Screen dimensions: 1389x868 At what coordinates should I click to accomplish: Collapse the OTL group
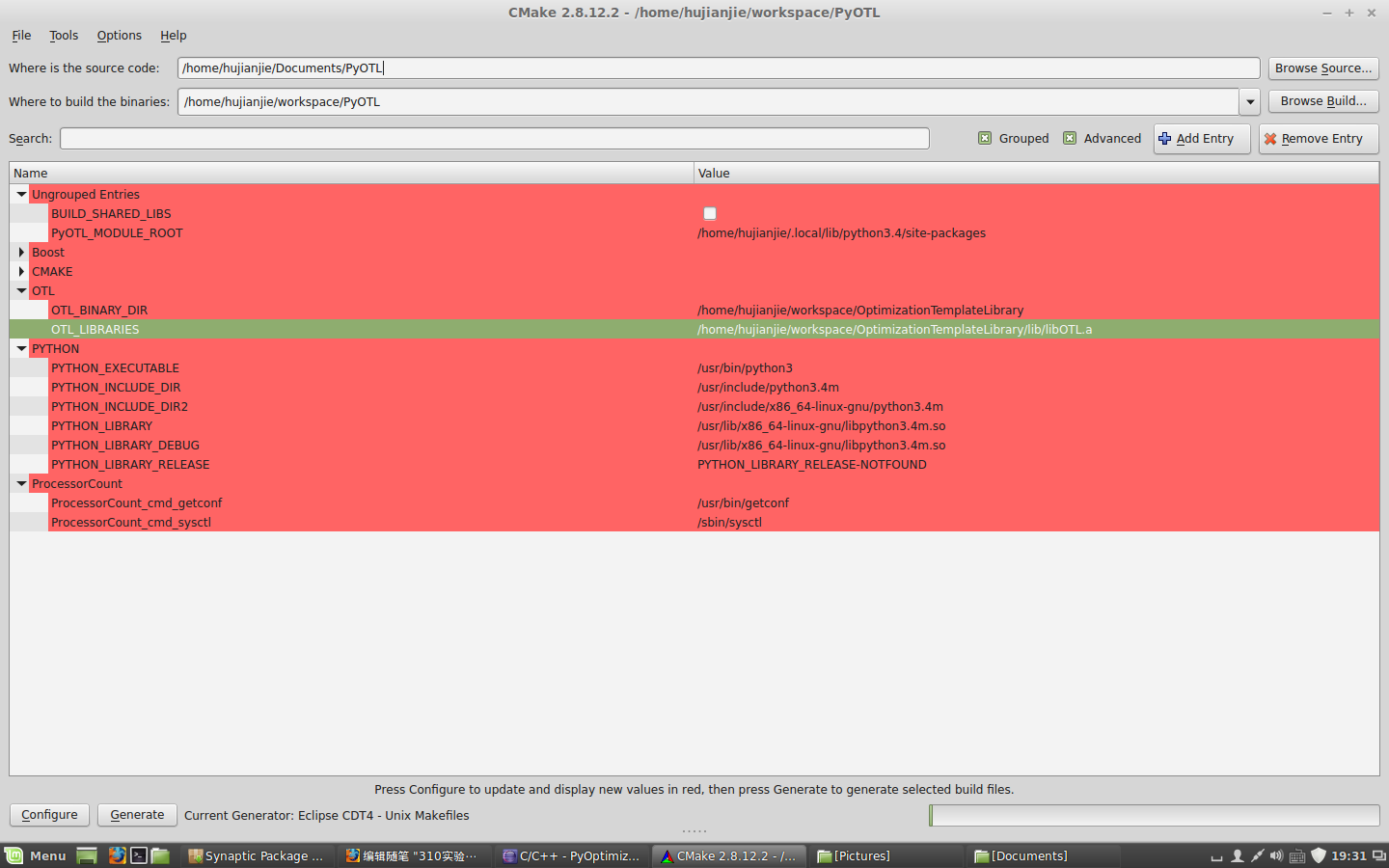click(21, 290)
